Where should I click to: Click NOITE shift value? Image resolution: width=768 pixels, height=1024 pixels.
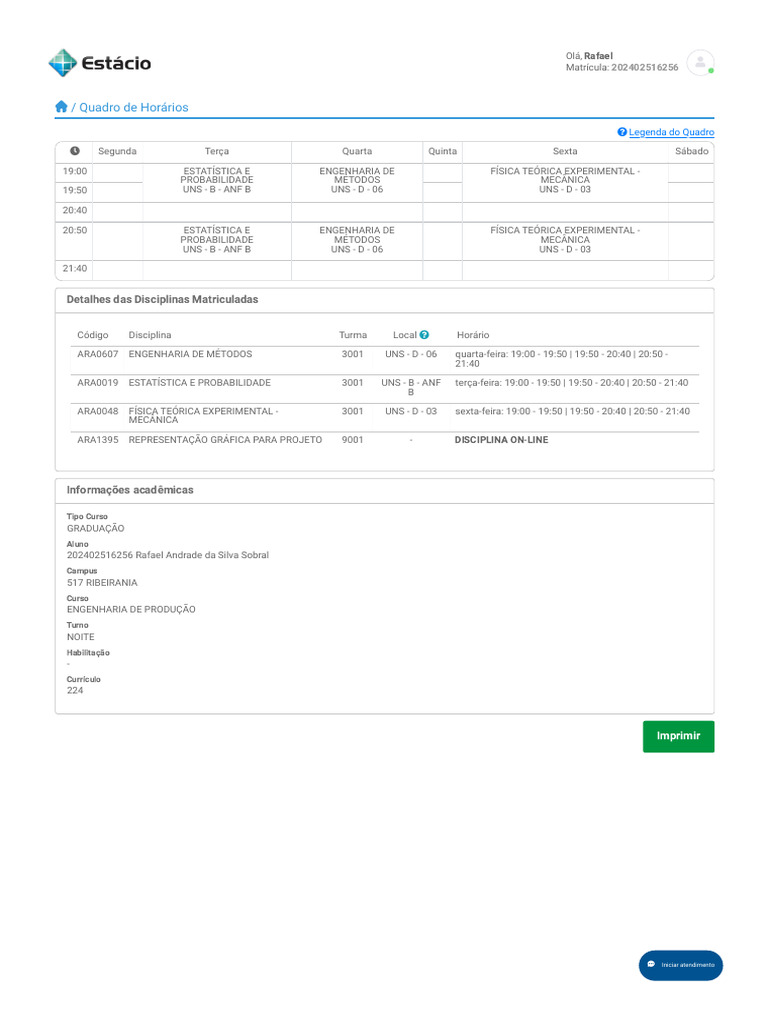(x=80, y=637)
